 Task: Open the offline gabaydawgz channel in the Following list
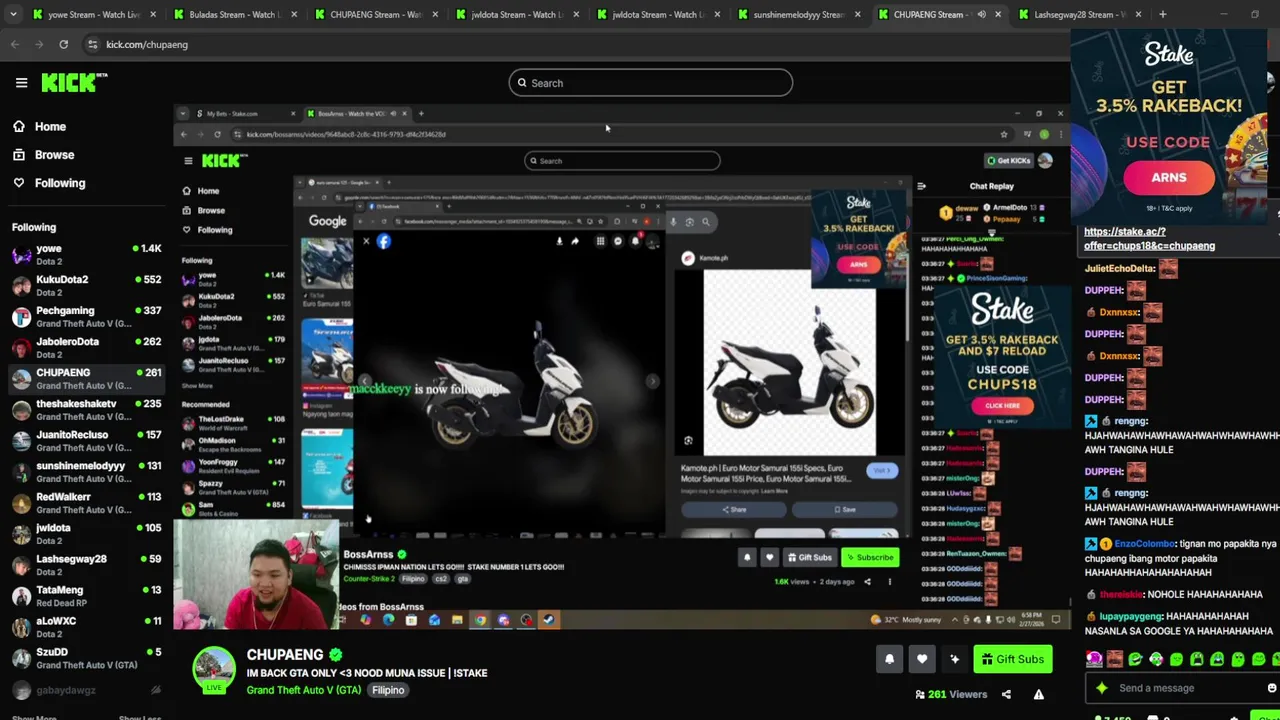coord(86,690)
